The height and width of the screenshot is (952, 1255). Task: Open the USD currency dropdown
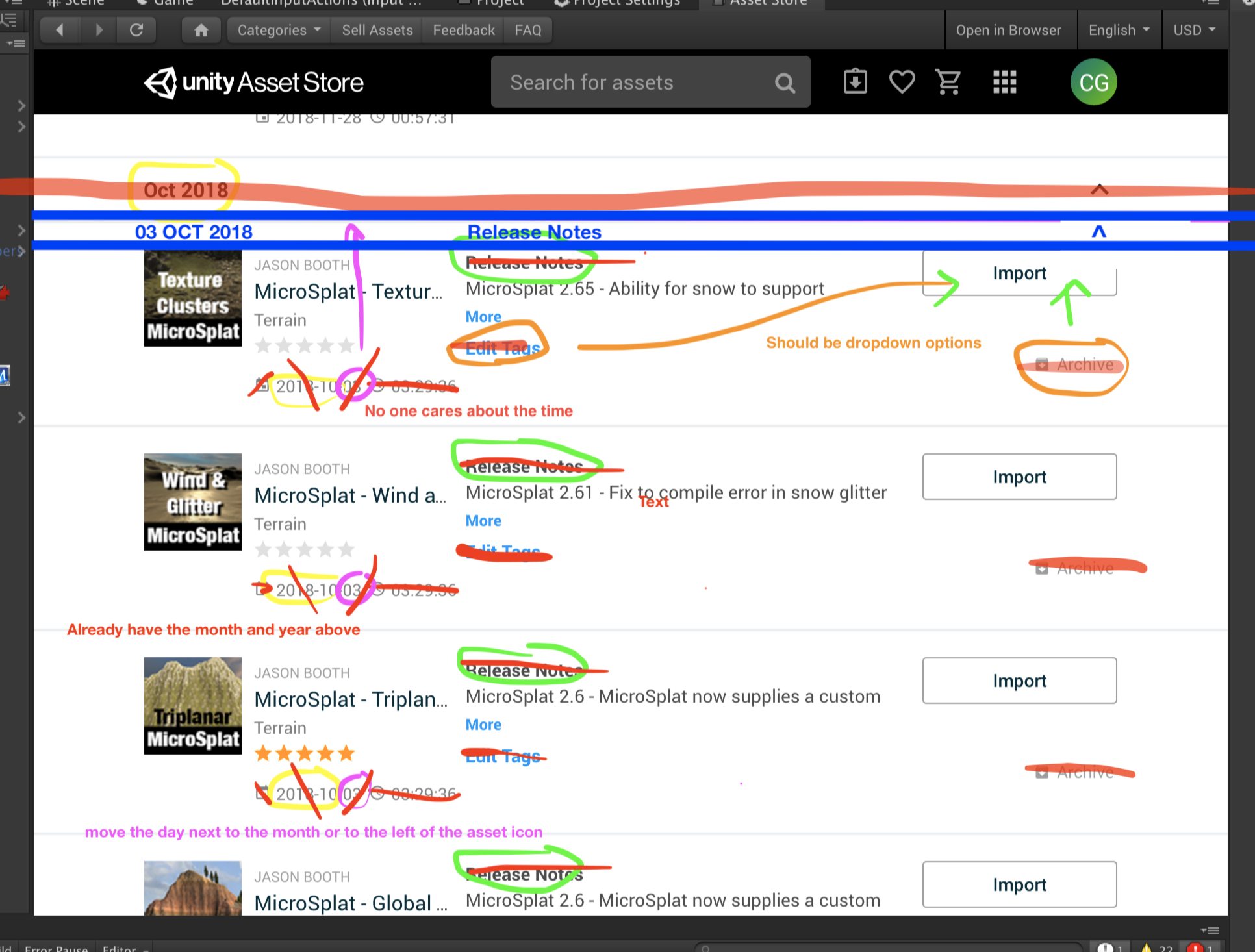(x=1194, y=30)
